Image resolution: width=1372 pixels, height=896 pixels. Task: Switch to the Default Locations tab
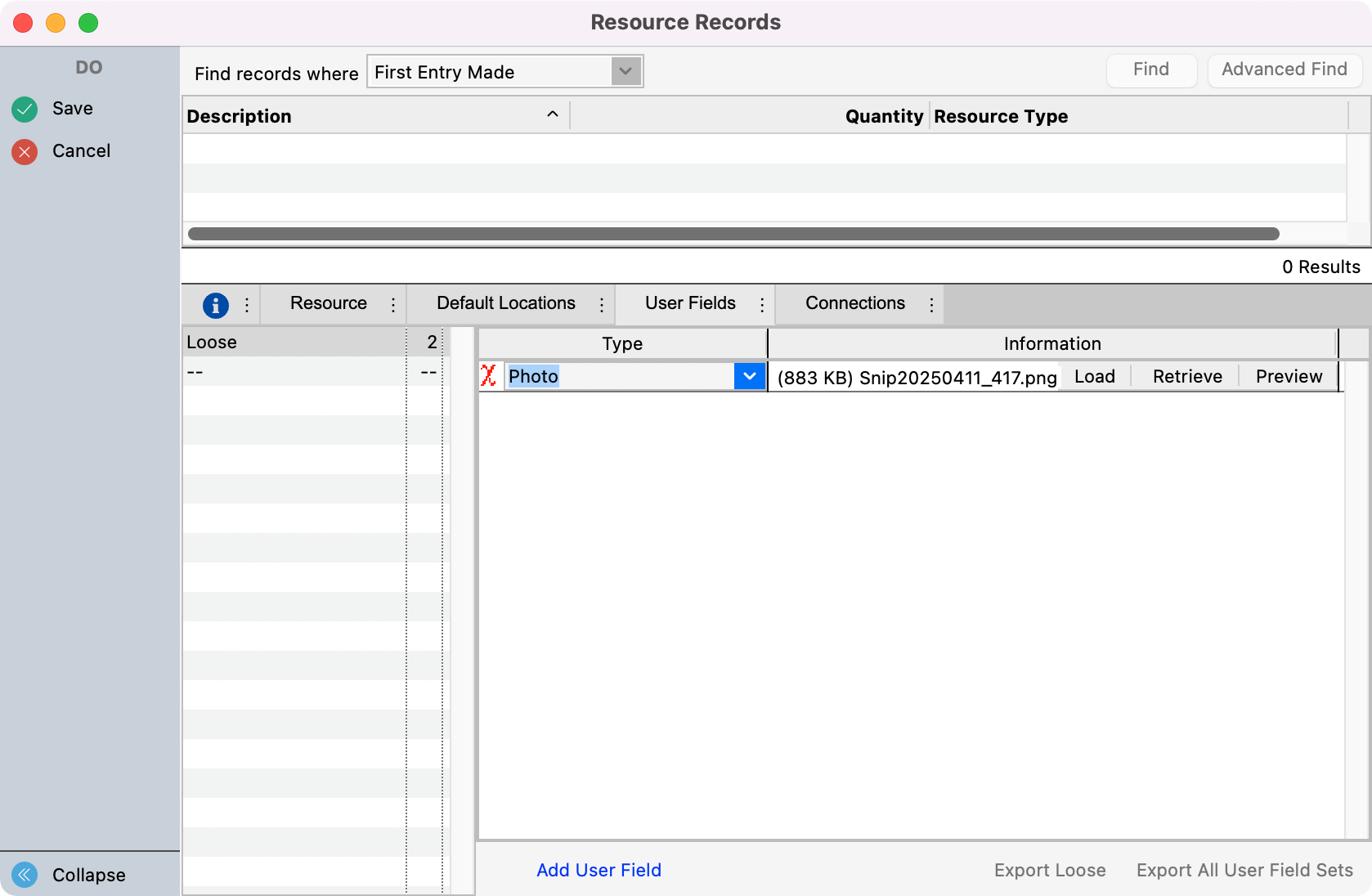[505, 303]
